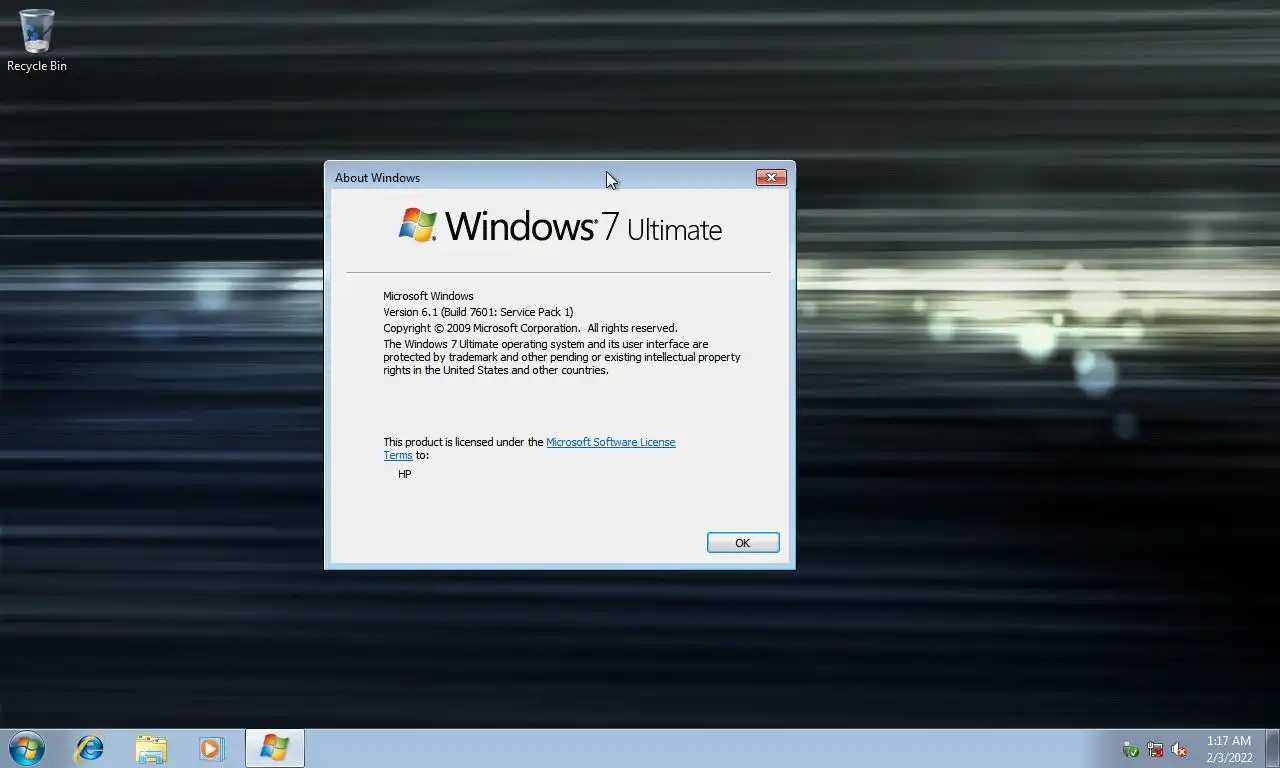Click the muted volume tray icon

(1179, 749)
